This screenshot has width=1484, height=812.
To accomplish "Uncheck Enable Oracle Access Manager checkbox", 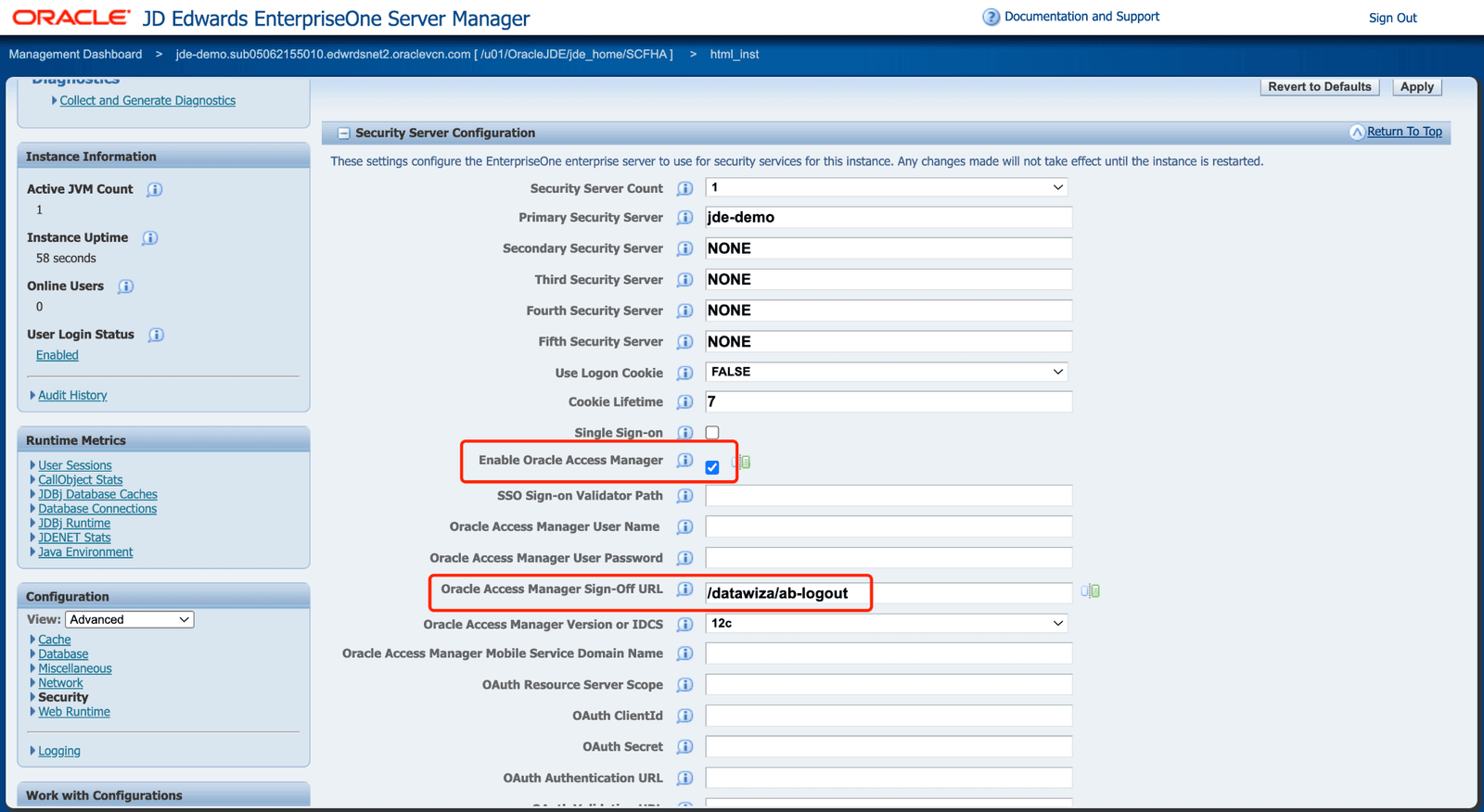I will click(712, 467).
